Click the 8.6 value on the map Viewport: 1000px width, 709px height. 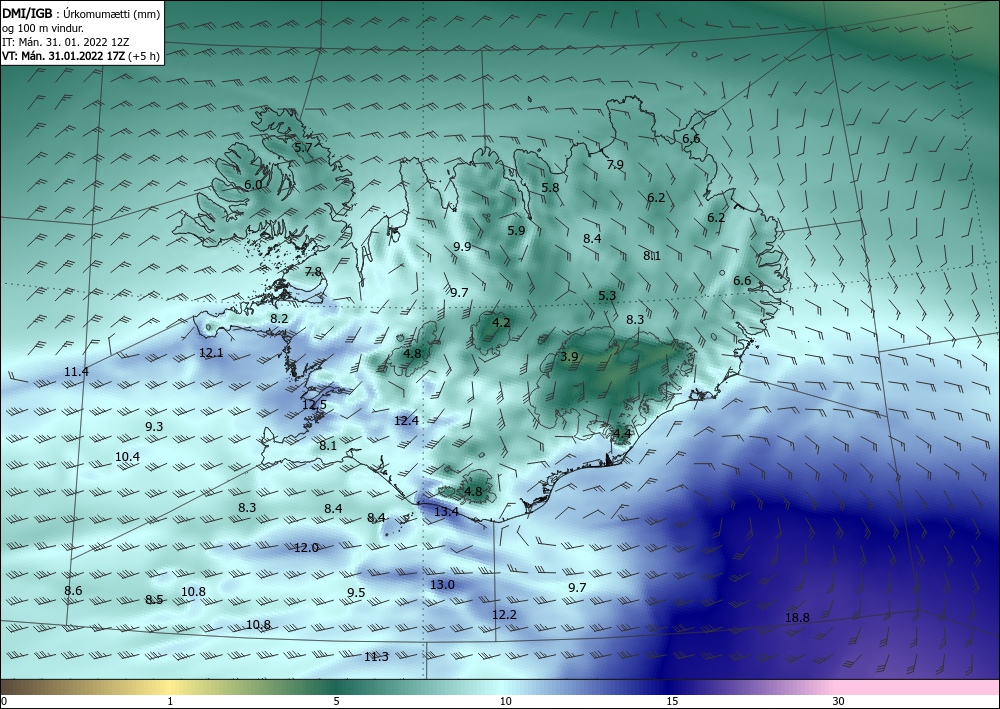point(73,591)
